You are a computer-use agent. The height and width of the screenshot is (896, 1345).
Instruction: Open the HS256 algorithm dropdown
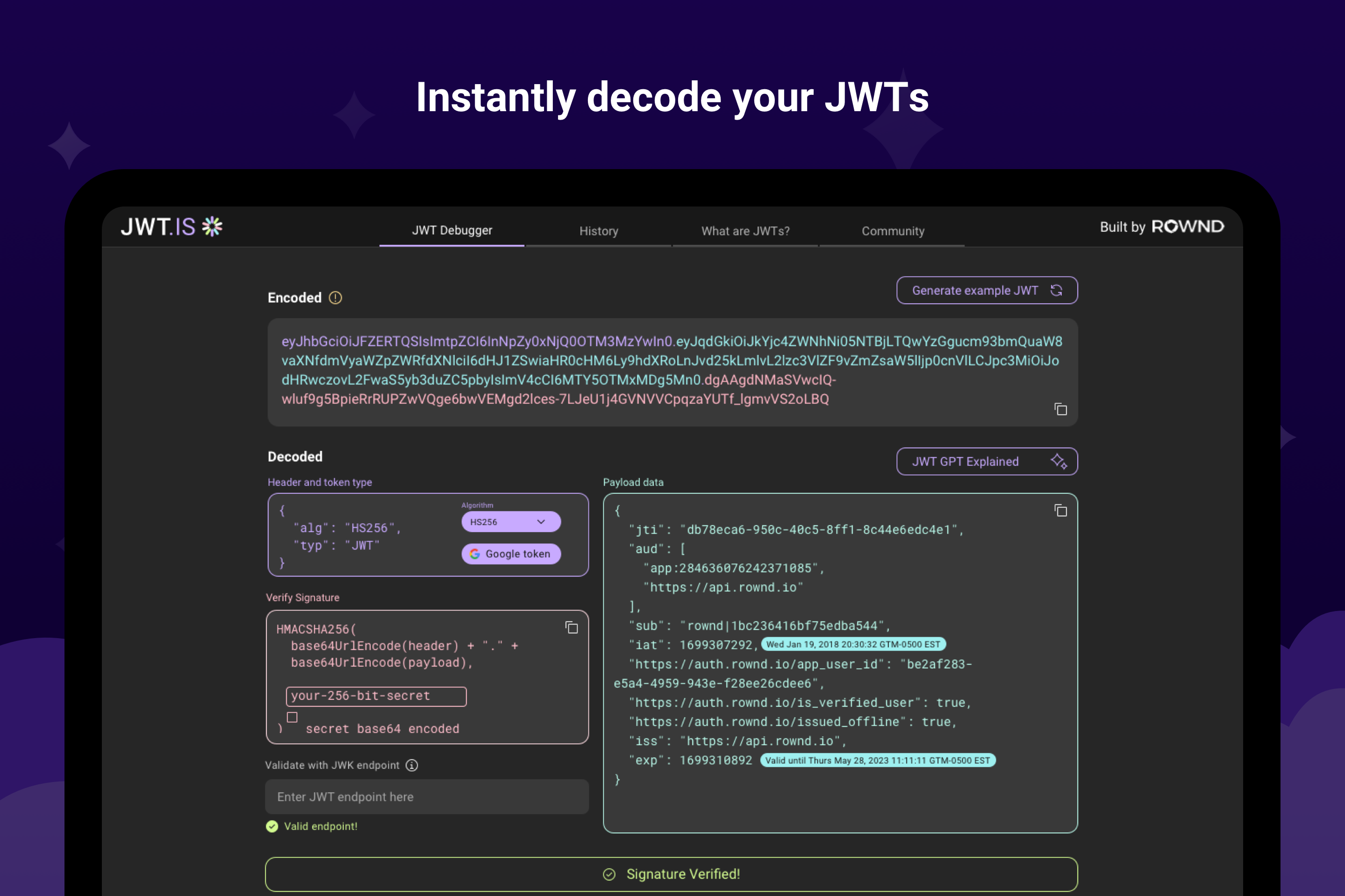(x=503, y=522)
